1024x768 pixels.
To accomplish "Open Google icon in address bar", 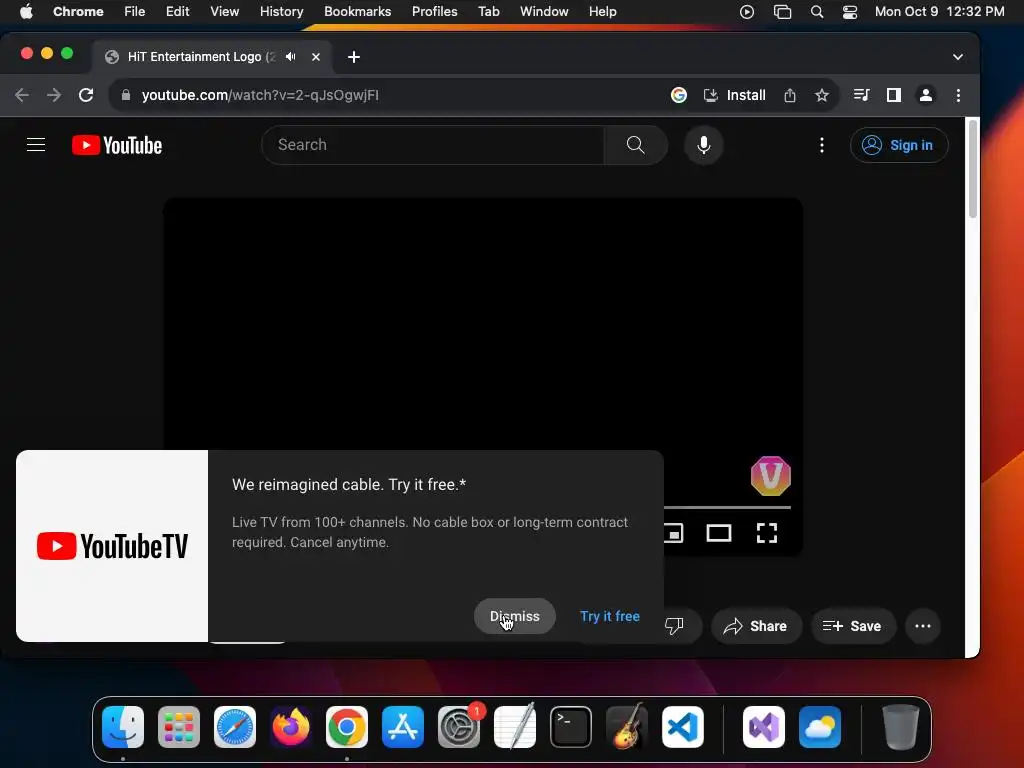I will (x=679, y=95).
